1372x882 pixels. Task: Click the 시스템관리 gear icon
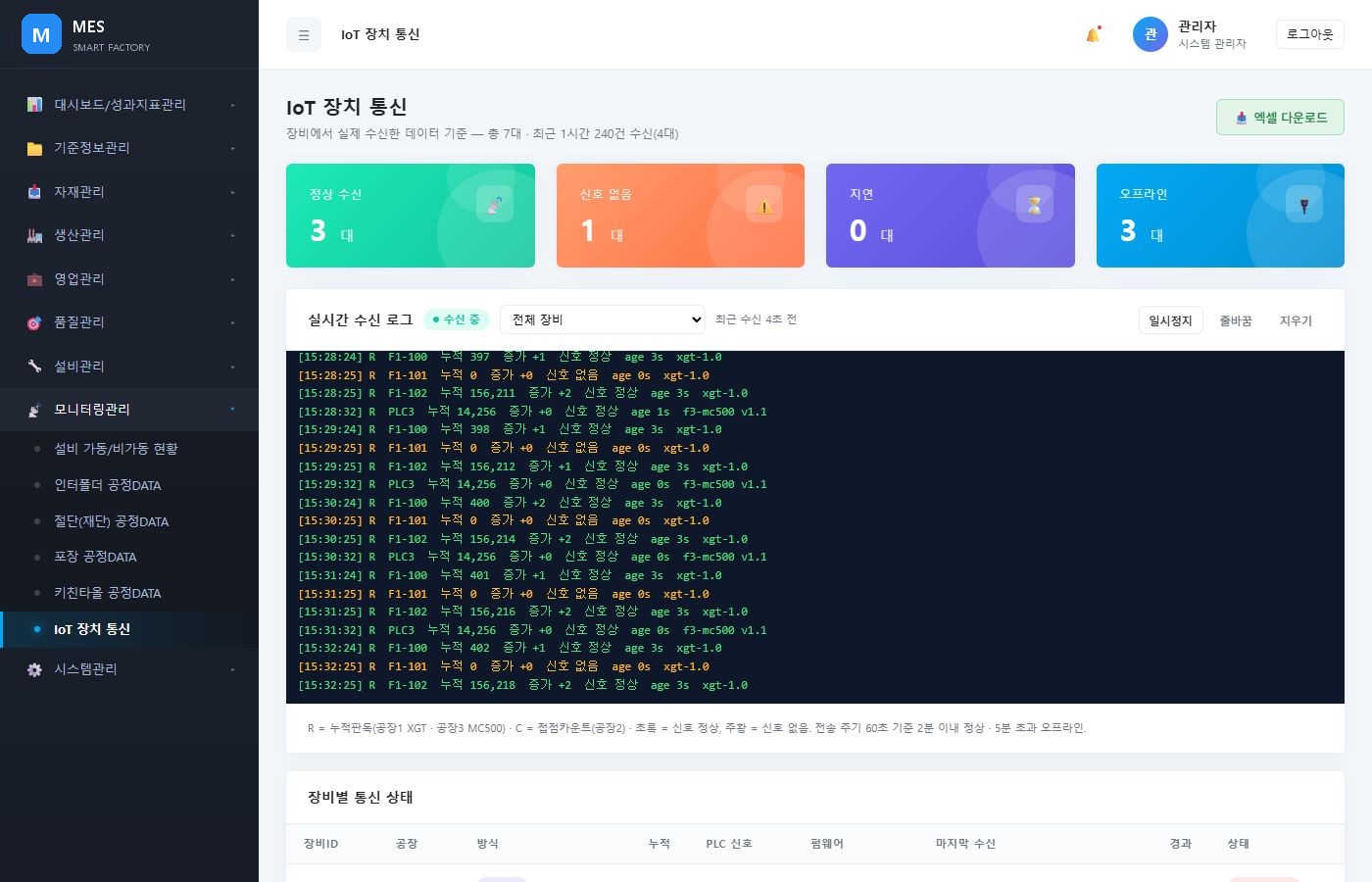coord(34,669)
